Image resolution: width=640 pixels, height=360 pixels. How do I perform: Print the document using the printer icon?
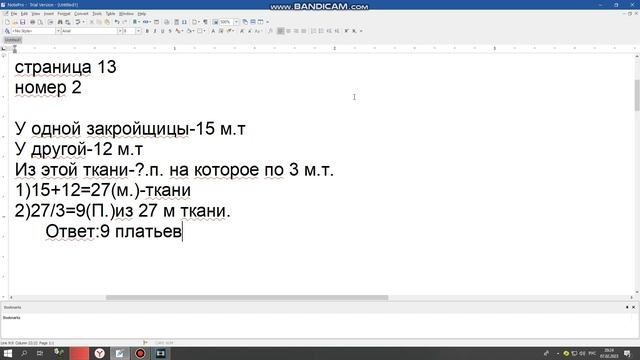pos(32,22)
